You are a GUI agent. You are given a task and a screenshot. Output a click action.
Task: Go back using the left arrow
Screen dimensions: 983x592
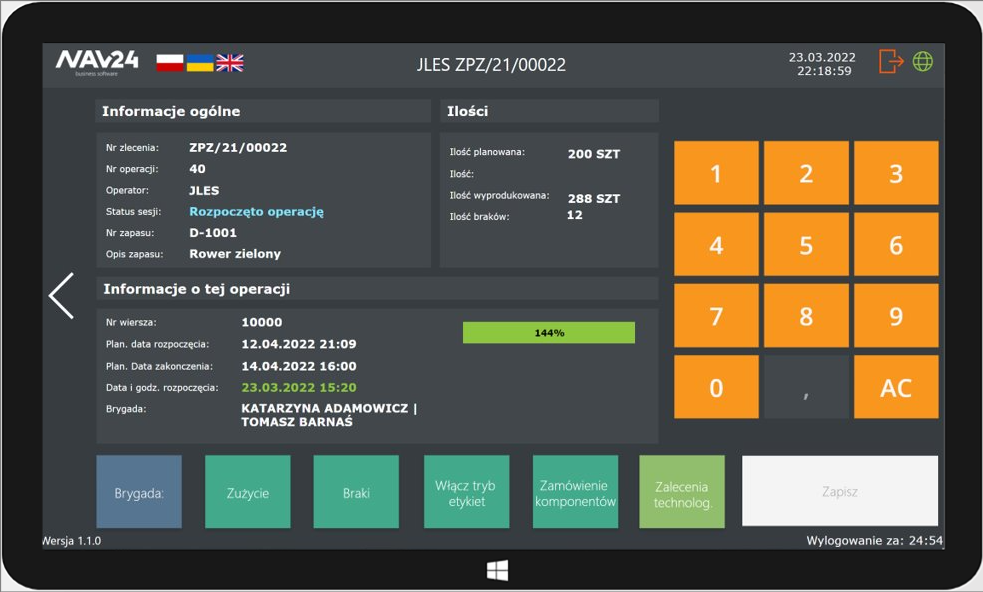coord(62,296)
